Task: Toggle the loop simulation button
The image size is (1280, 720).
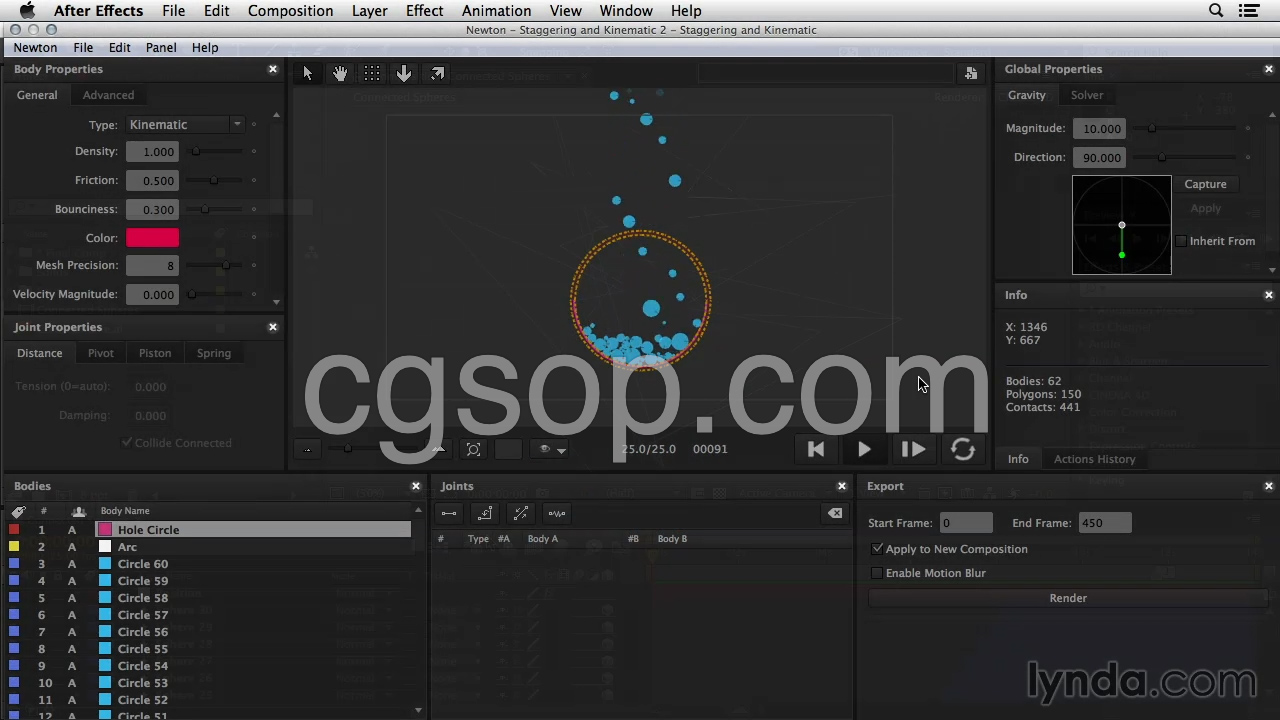Action: click(x=963, y=449)
